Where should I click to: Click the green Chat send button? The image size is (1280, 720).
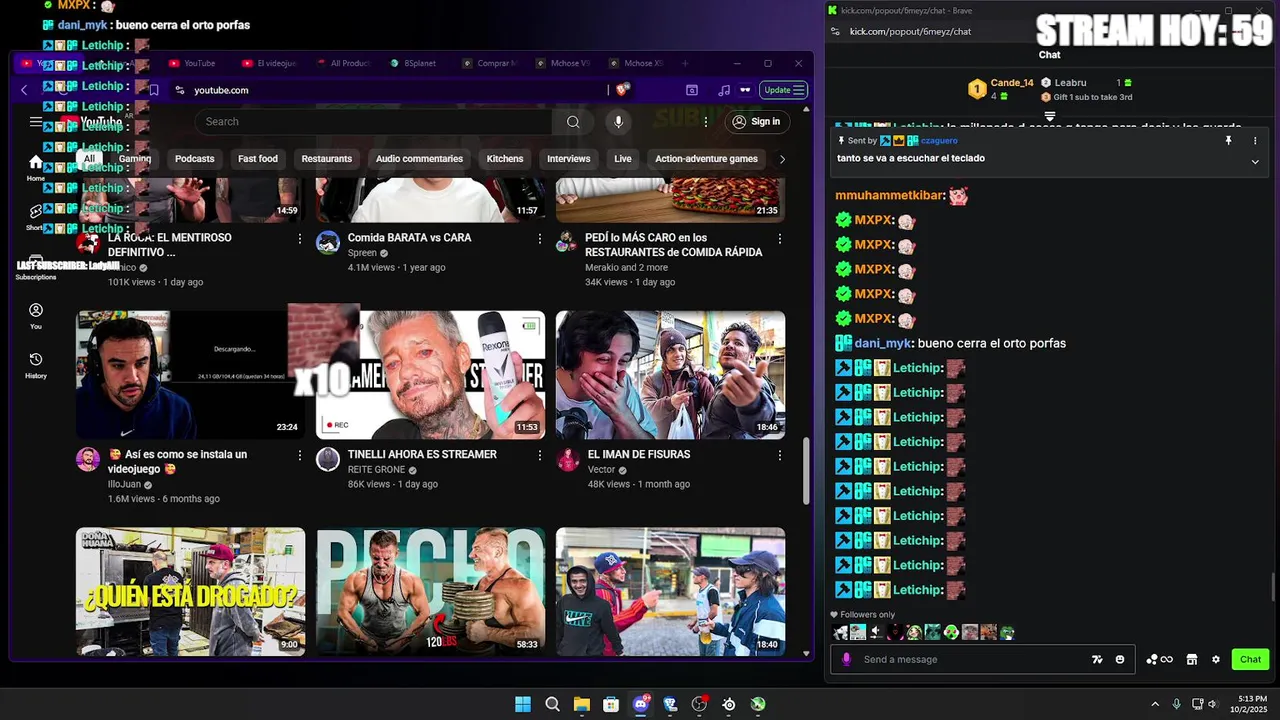(1251, 660)
